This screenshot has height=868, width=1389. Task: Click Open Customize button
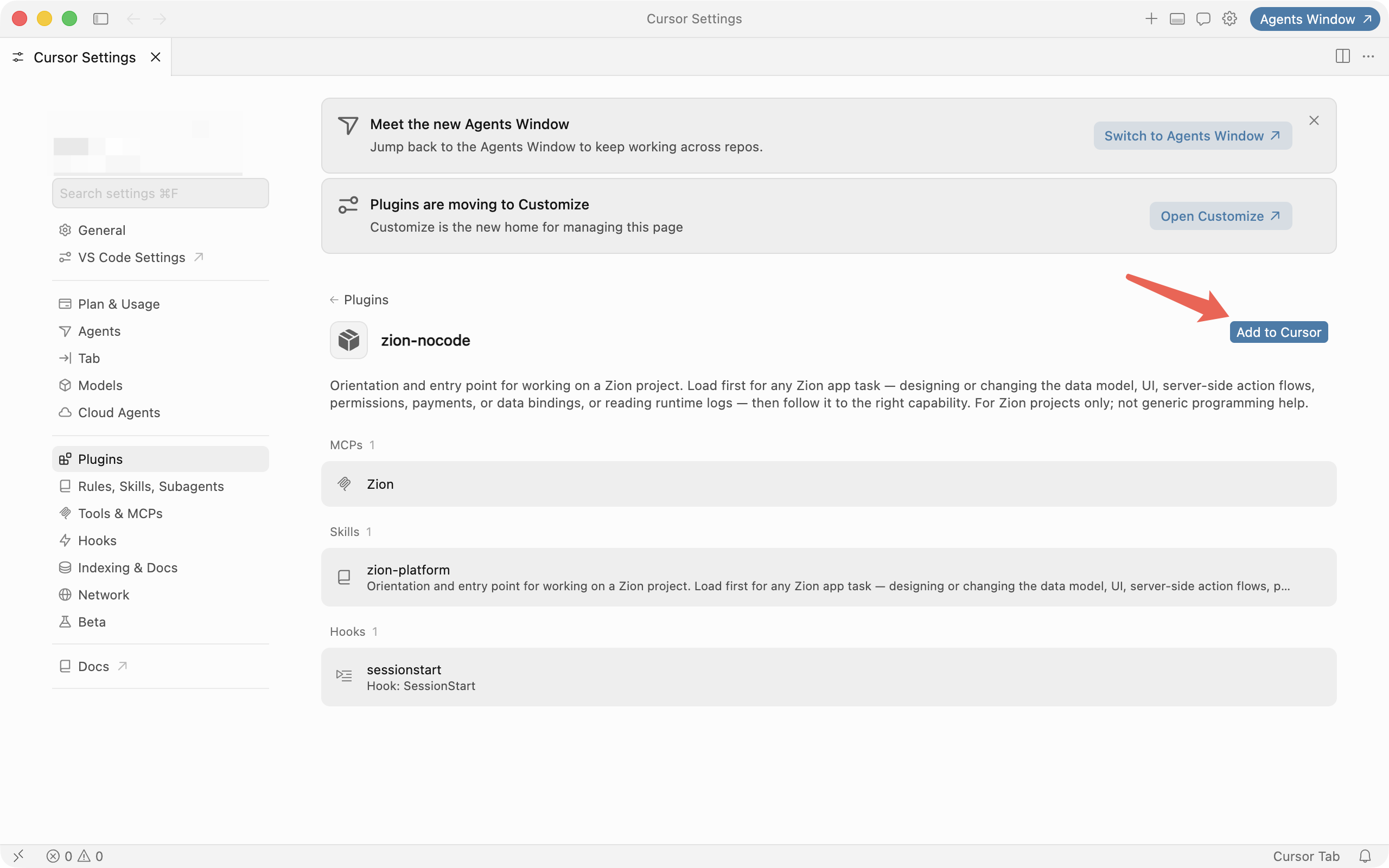1221,216
